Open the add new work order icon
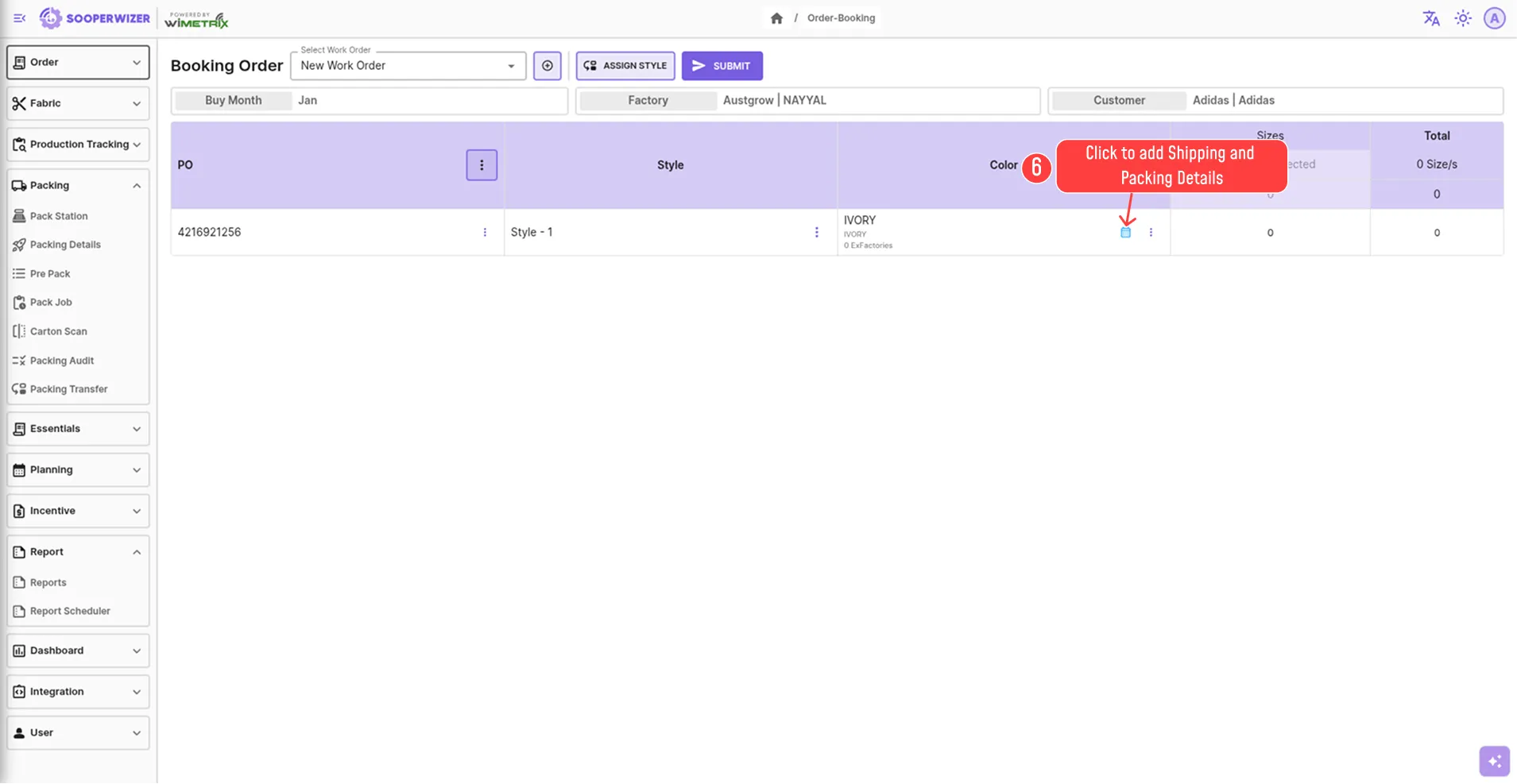The image size is (1517, 784). pos(547,65)
